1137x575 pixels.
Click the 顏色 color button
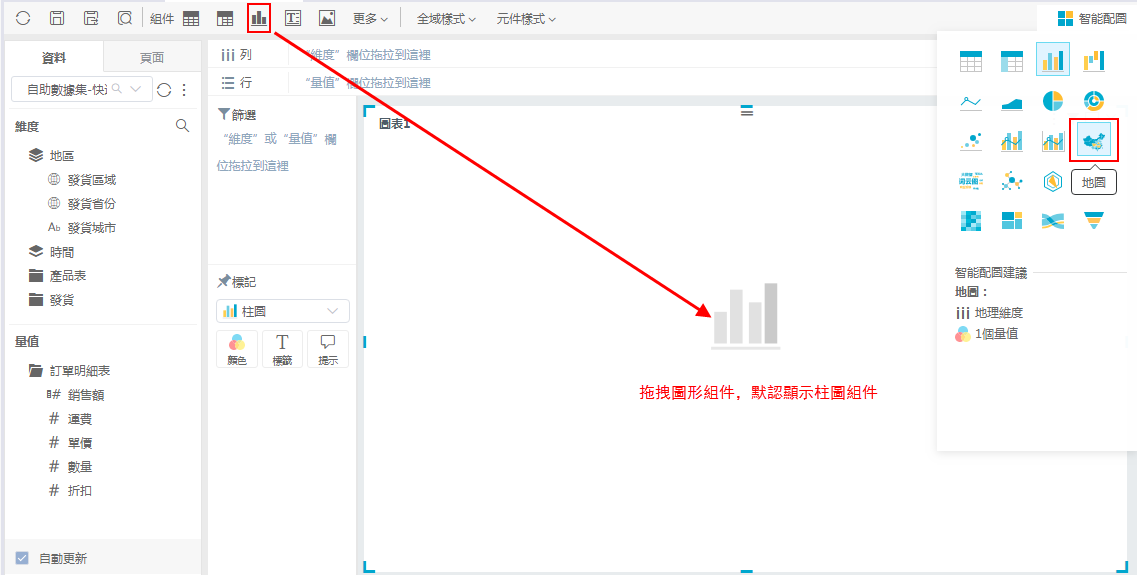237,349
